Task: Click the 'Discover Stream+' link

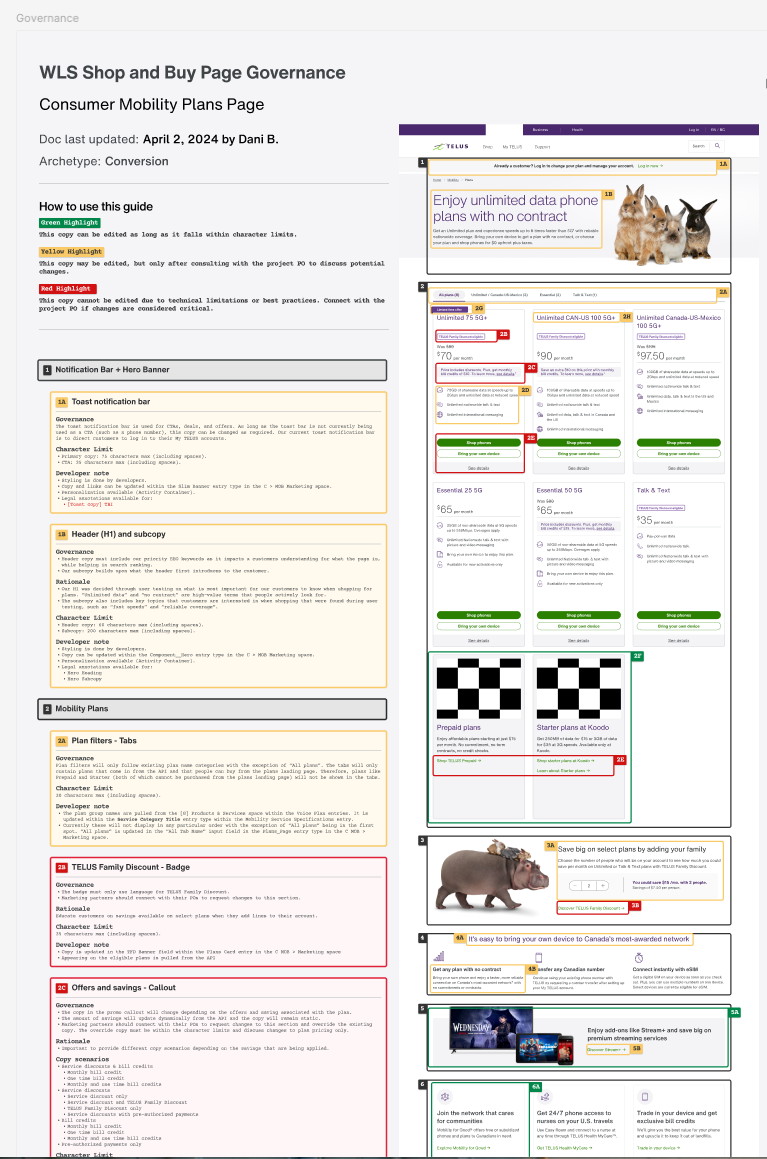Action: [606, 1049]
